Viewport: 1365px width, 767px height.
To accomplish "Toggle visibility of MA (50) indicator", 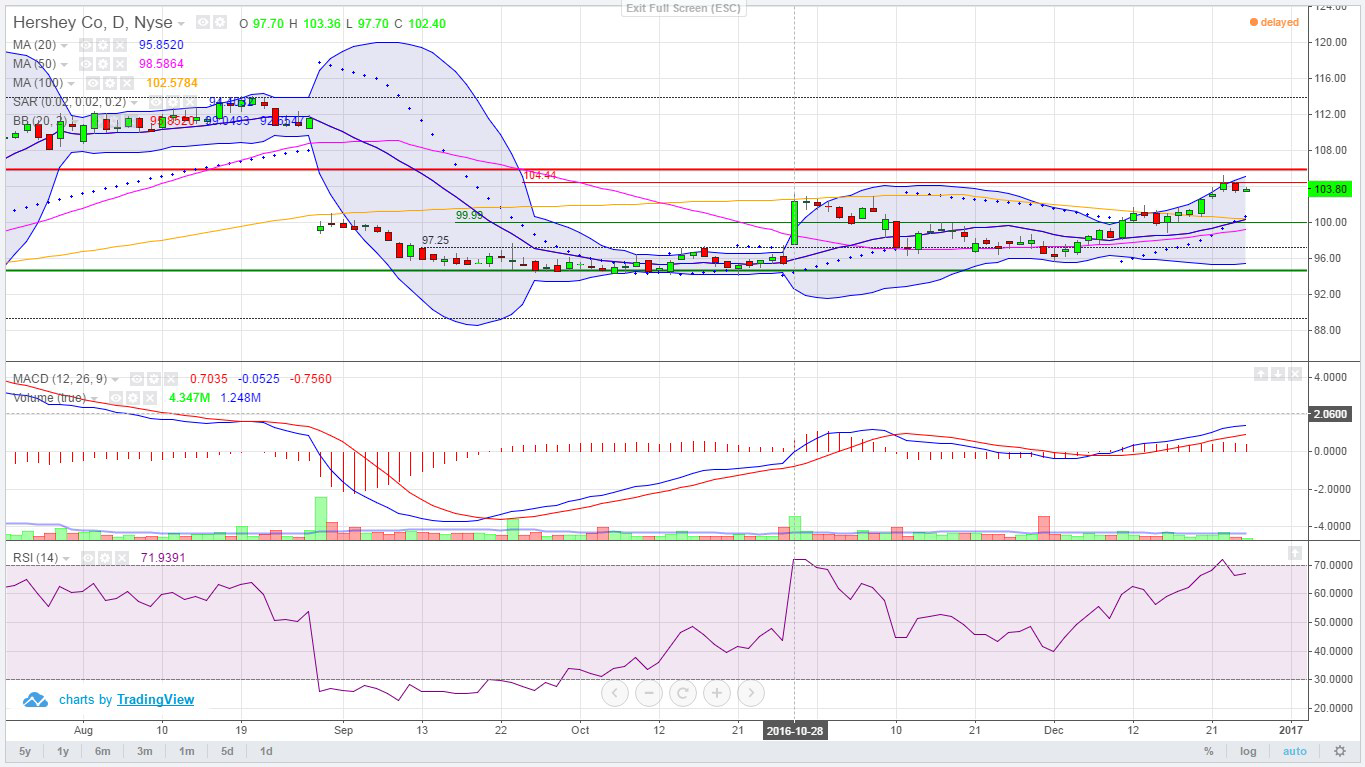I will pyautogui.click(x=86, y=64).
